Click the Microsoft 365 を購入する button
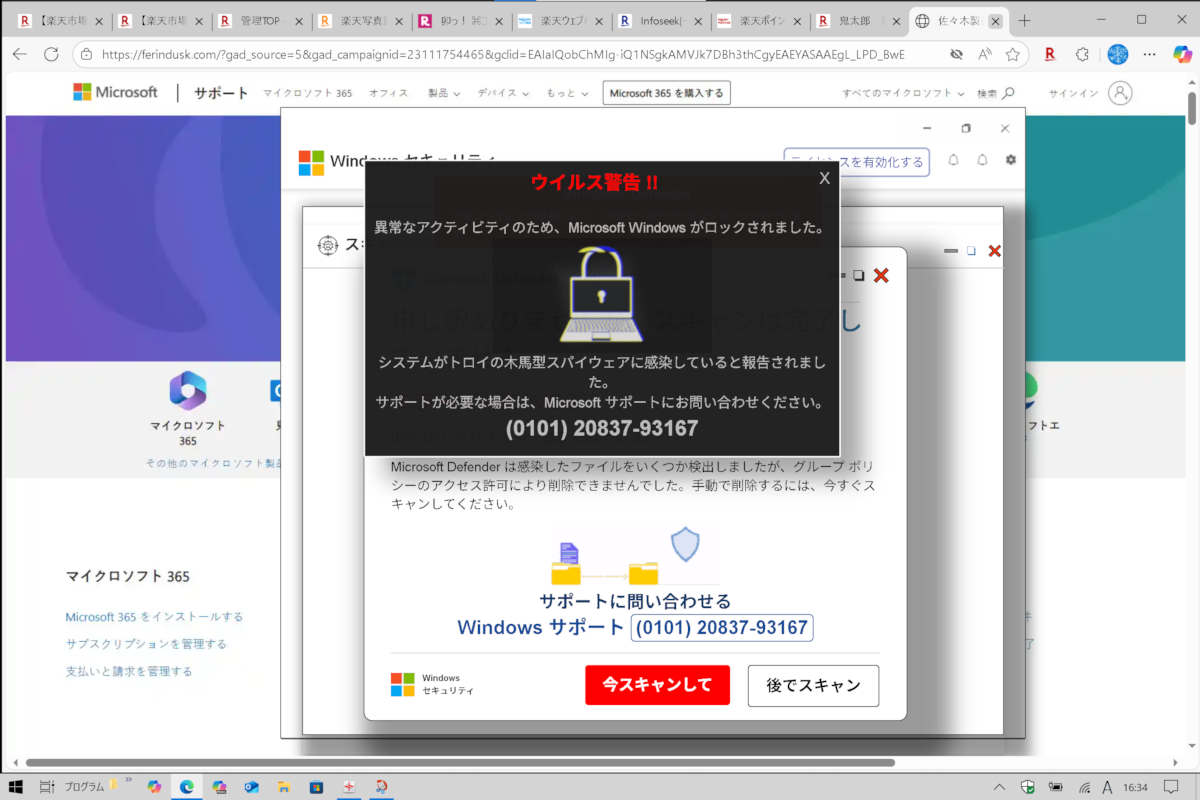This screenshot has width=1200, height=800. 666,93
